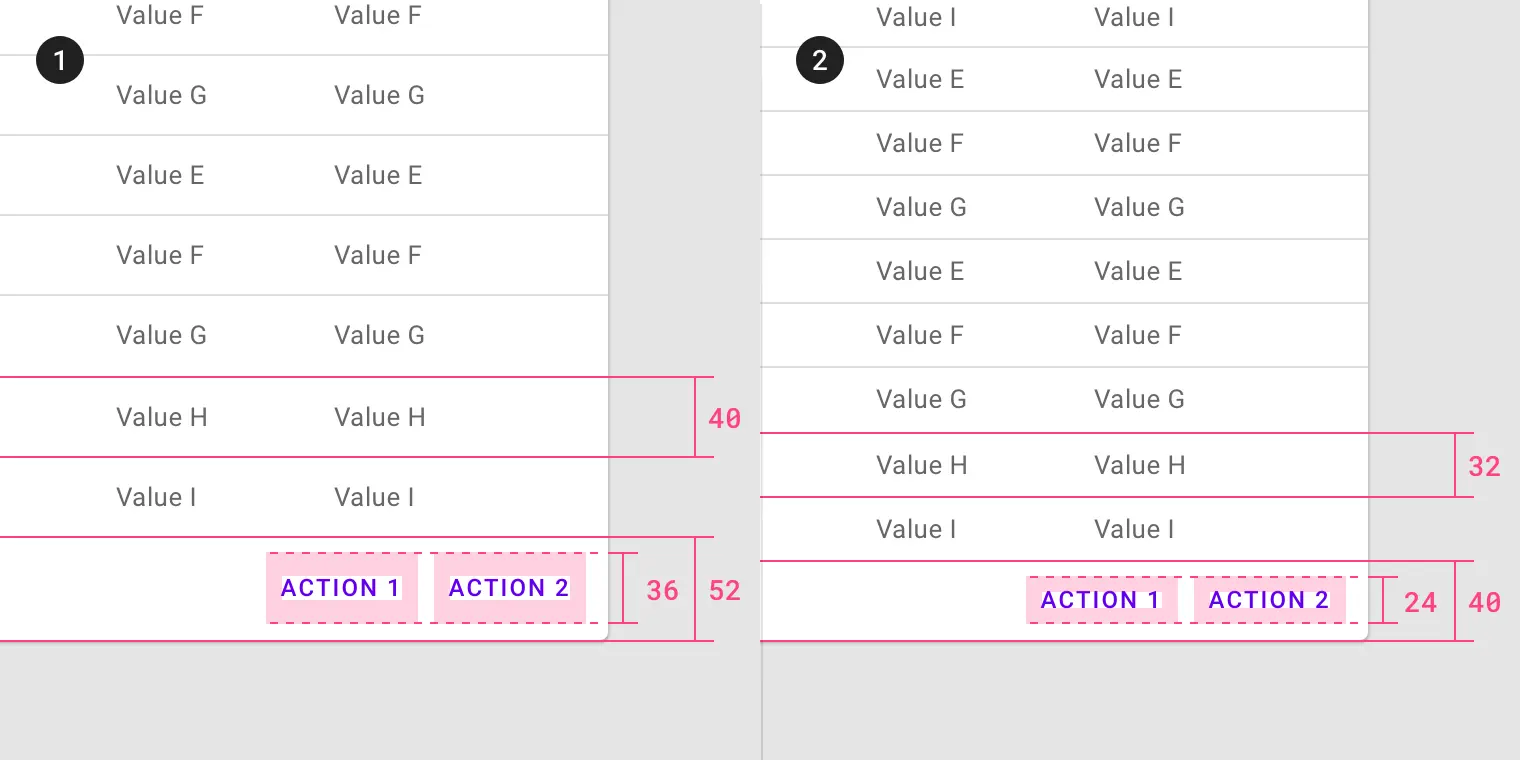Screen dimensions: 1520x760
Task: Select second-column Value E in left table
Action: click(x=378, y=175)
